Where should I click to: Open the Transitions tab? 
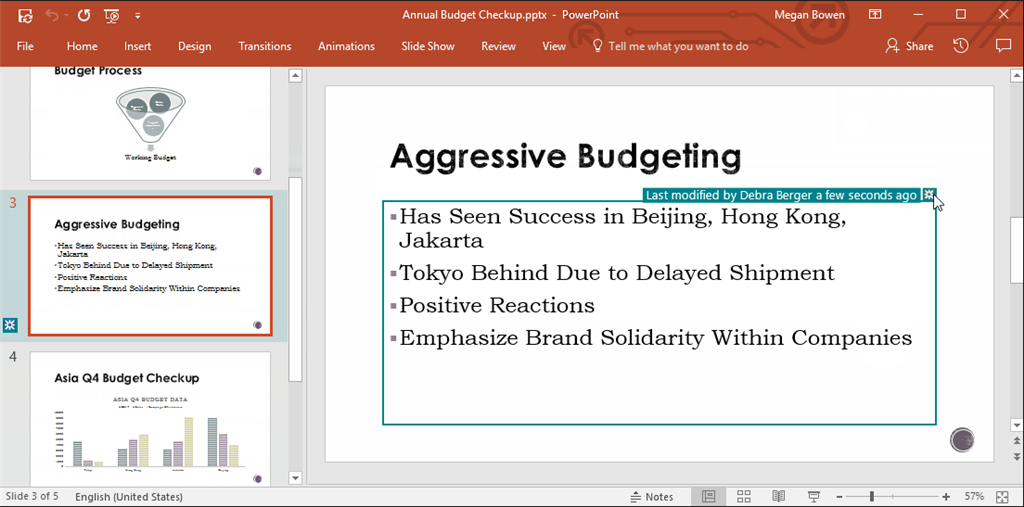click(265, 46)
